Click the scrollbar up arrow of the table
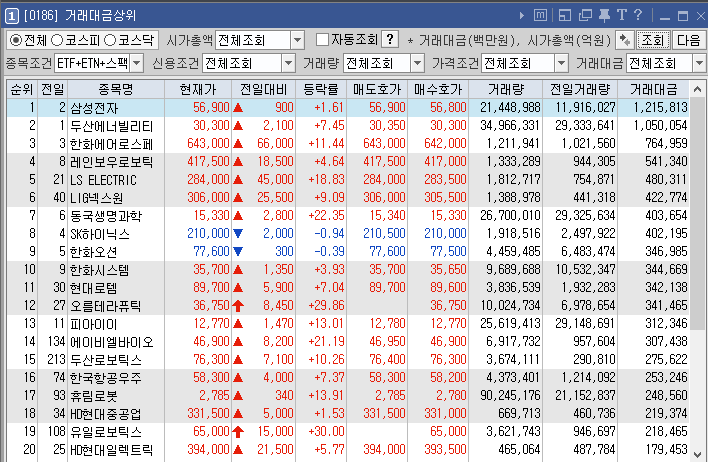Image resolution: width=708 pixels, height=462 pixels. tap(698, 89)
